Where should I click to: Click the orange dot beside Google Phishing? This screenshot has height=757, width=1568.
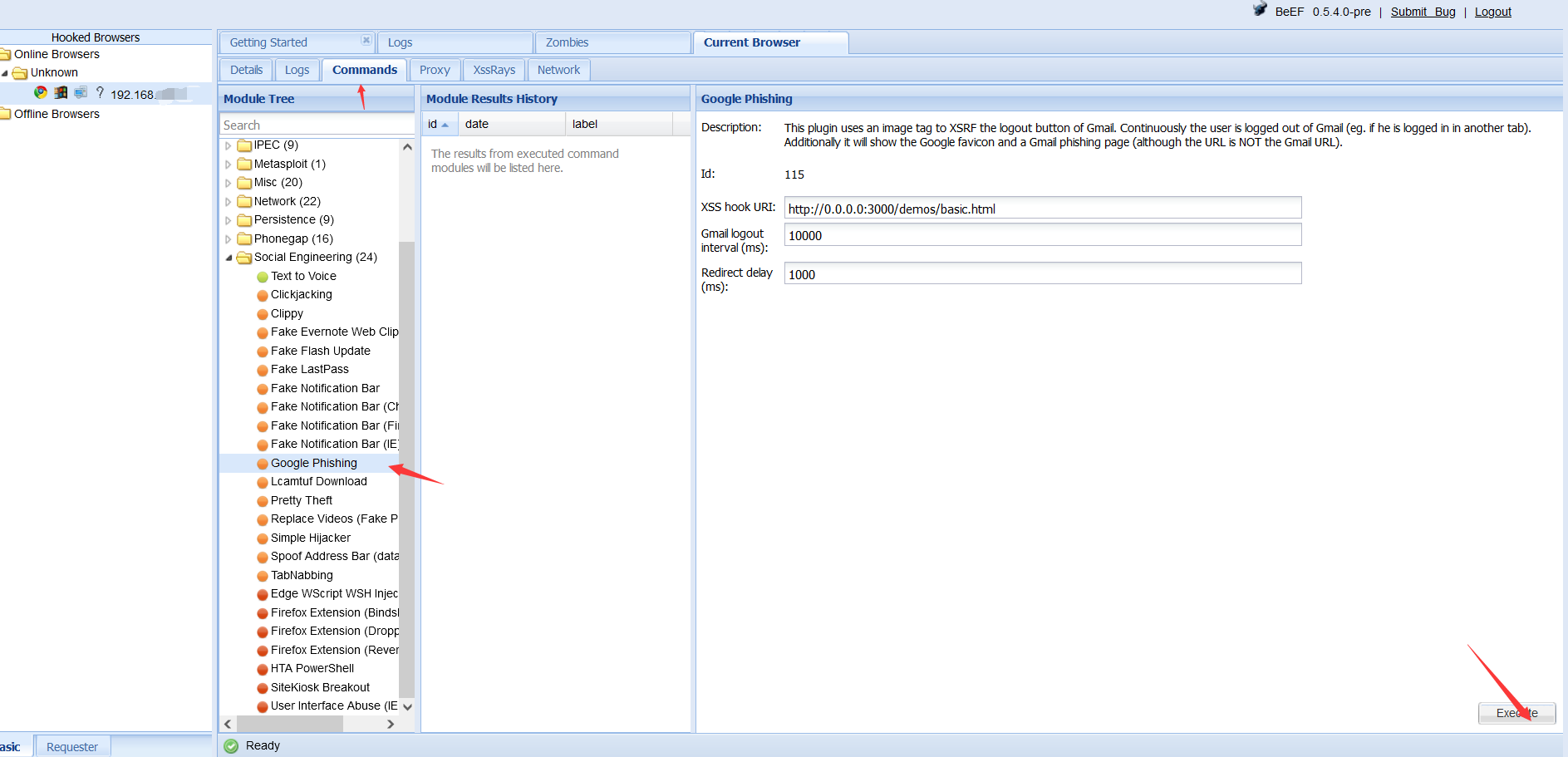click(x=263, y=464)
